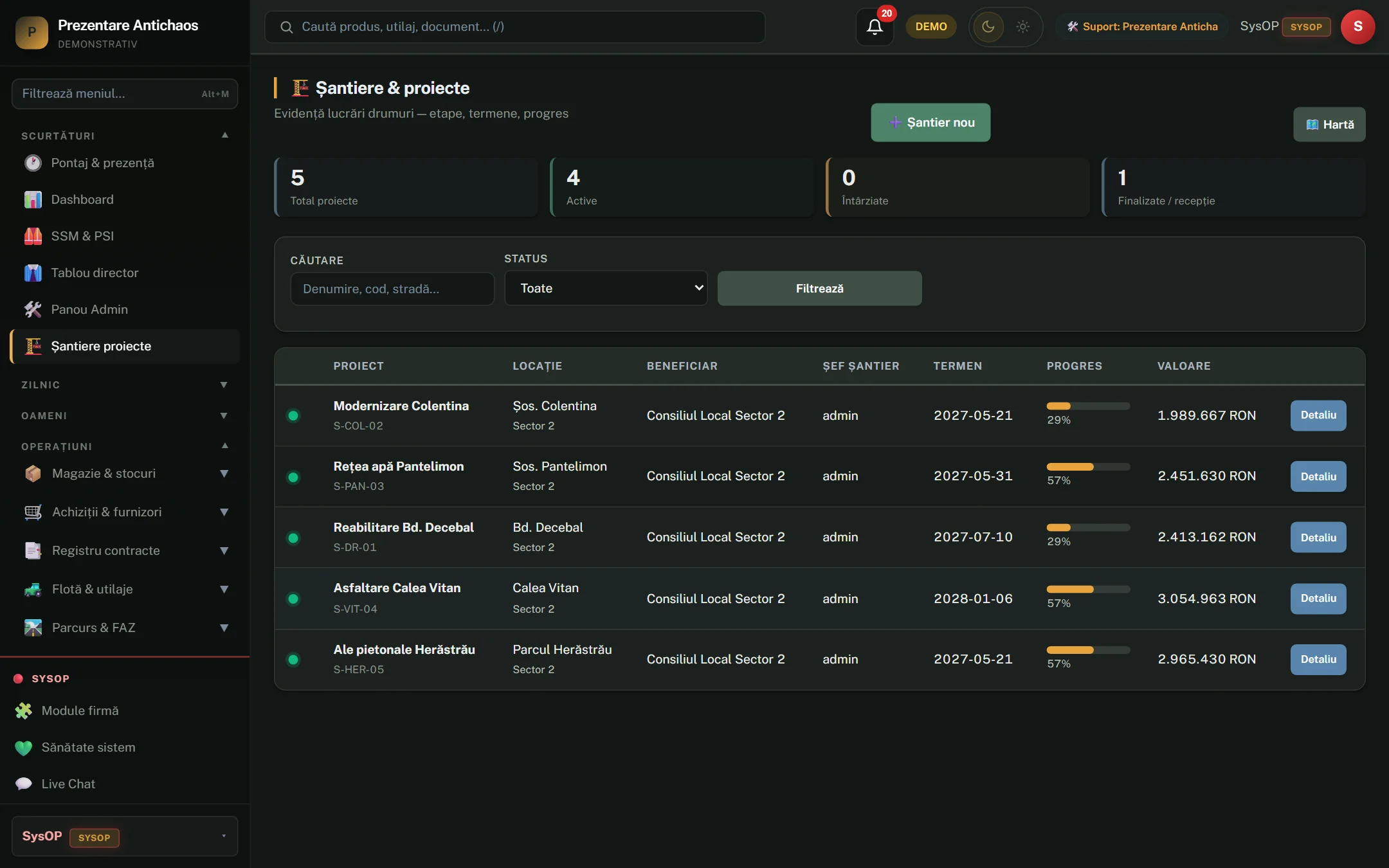Viewport: 1389px width, 868px height.
Task: Click the DEMO badge in the header
Action: (x=931, y=27)
